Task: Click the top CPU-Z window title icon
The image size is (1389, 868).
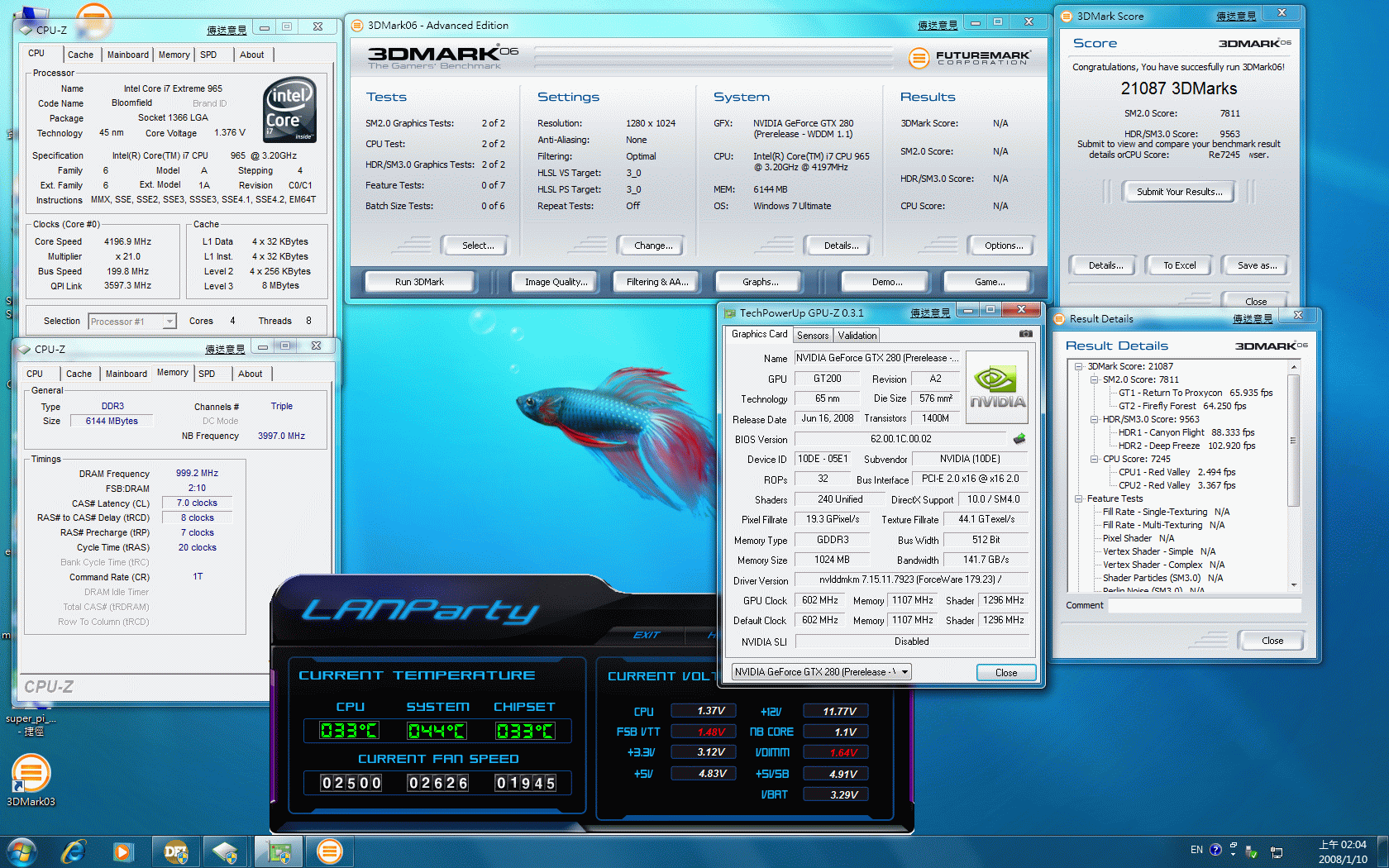Action: pyautogui.click(x=26, y=30)
